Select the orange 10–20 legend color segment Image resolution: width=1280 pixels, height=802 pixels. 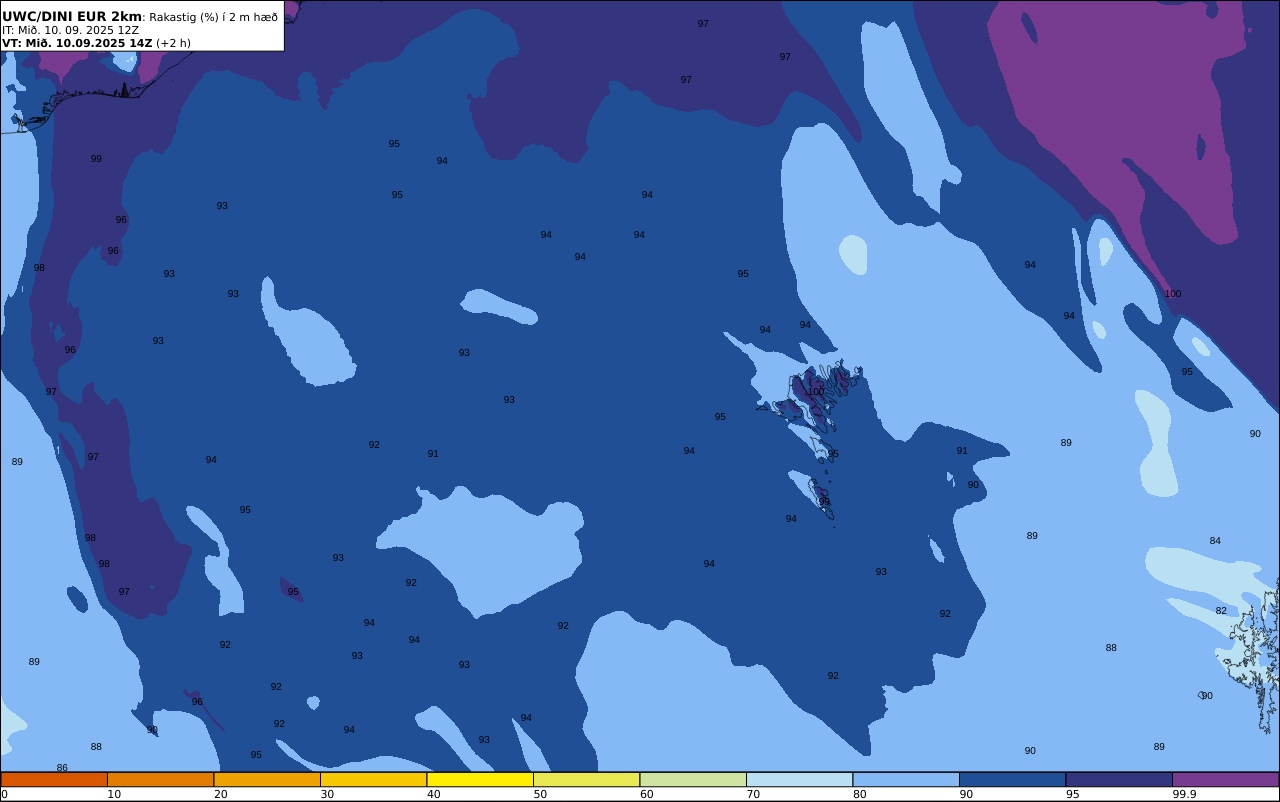pos(160,779)
